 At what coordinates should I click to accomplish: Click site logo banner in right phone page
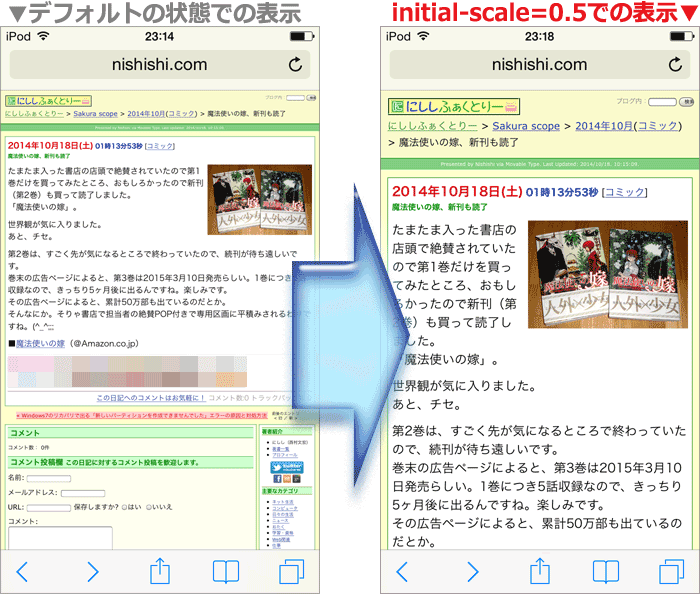(454, 107)
